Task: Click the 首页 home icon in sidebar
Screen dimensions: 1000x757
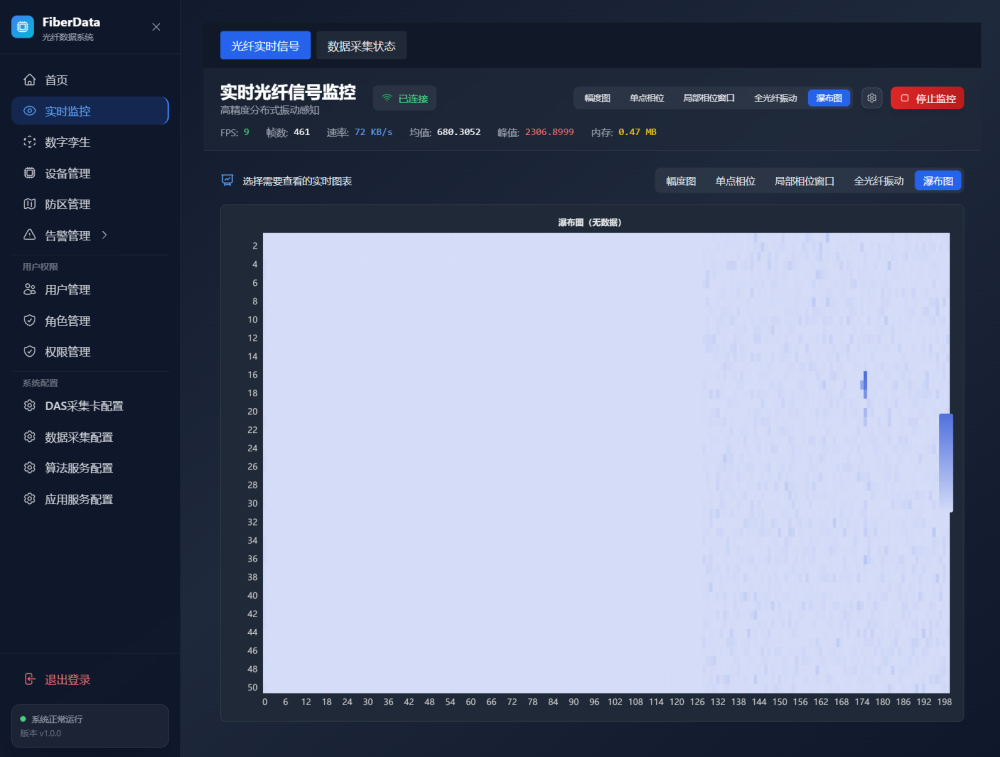Action: (x=30, y=80)
